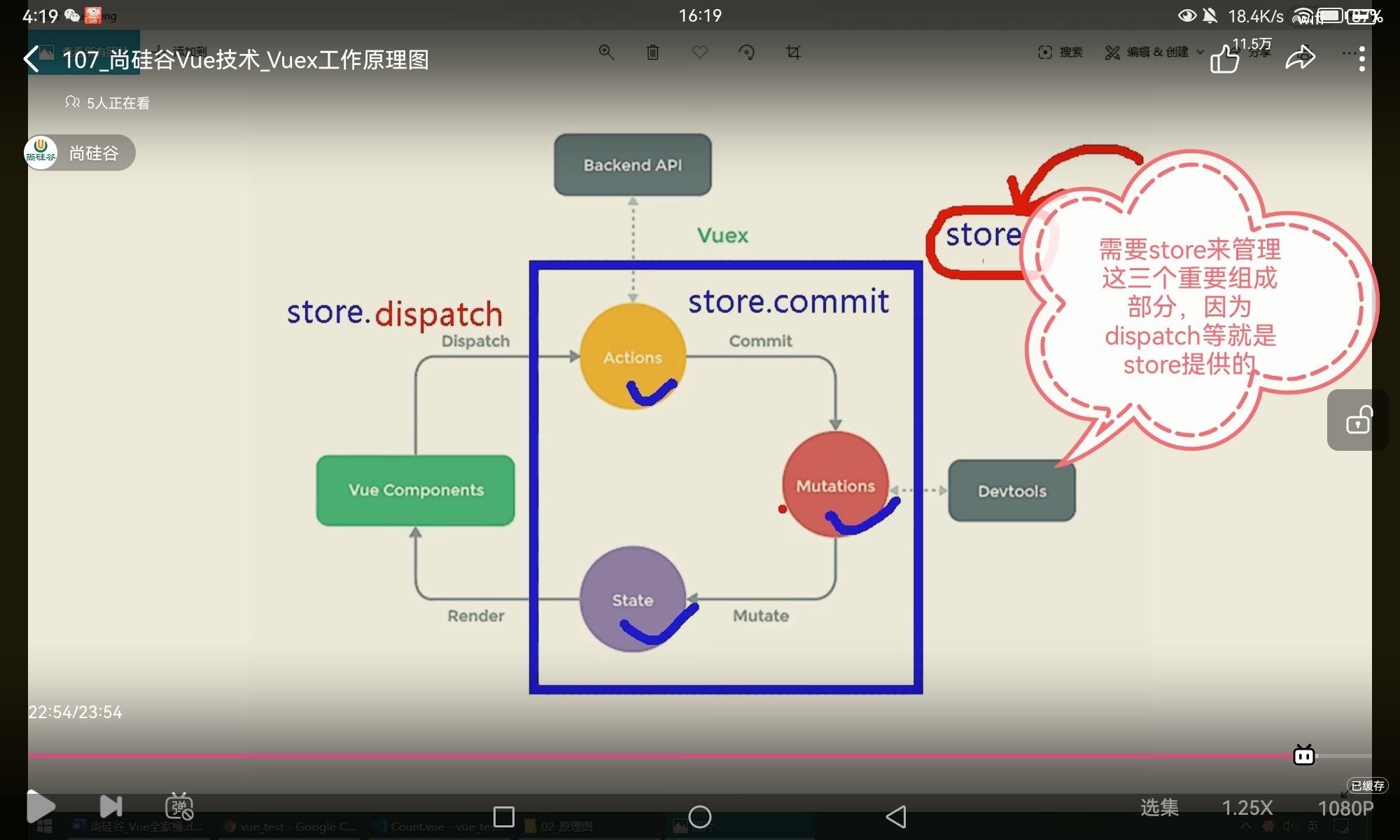The height and width of the screenshot is (840, 1400).
Task: Toggle danmaku comments off
Action: click(x=179, y=807)
